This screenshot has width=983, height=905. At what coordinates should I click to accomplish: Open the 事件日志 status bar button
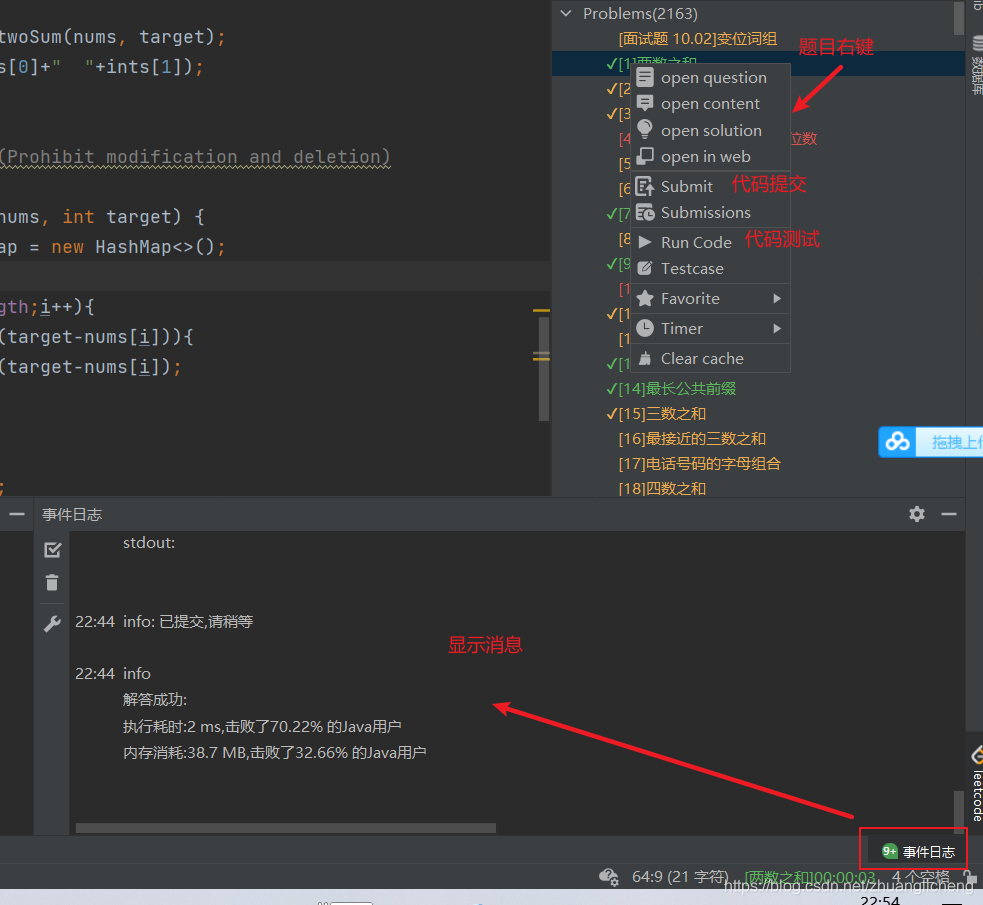(918, 851)
